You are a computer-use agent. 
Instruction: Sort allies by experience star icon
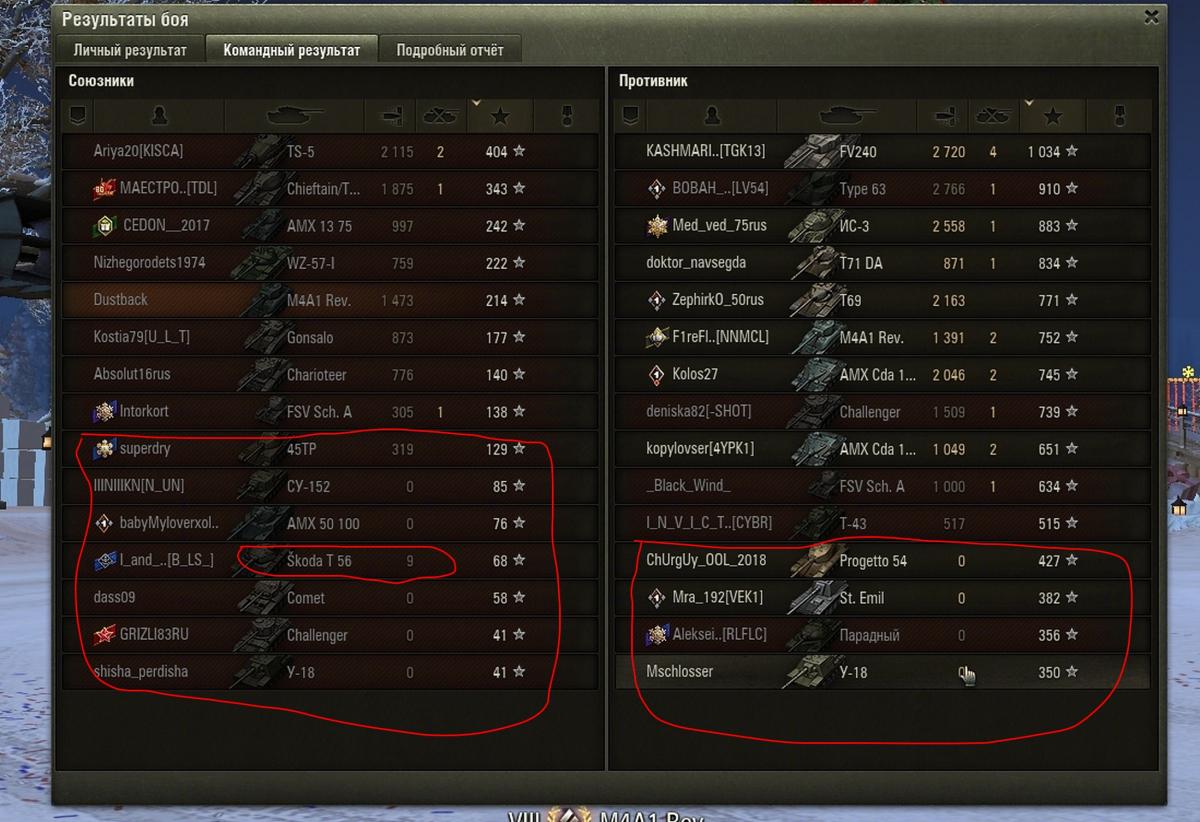pyautogui.click(x=500, y=117)
